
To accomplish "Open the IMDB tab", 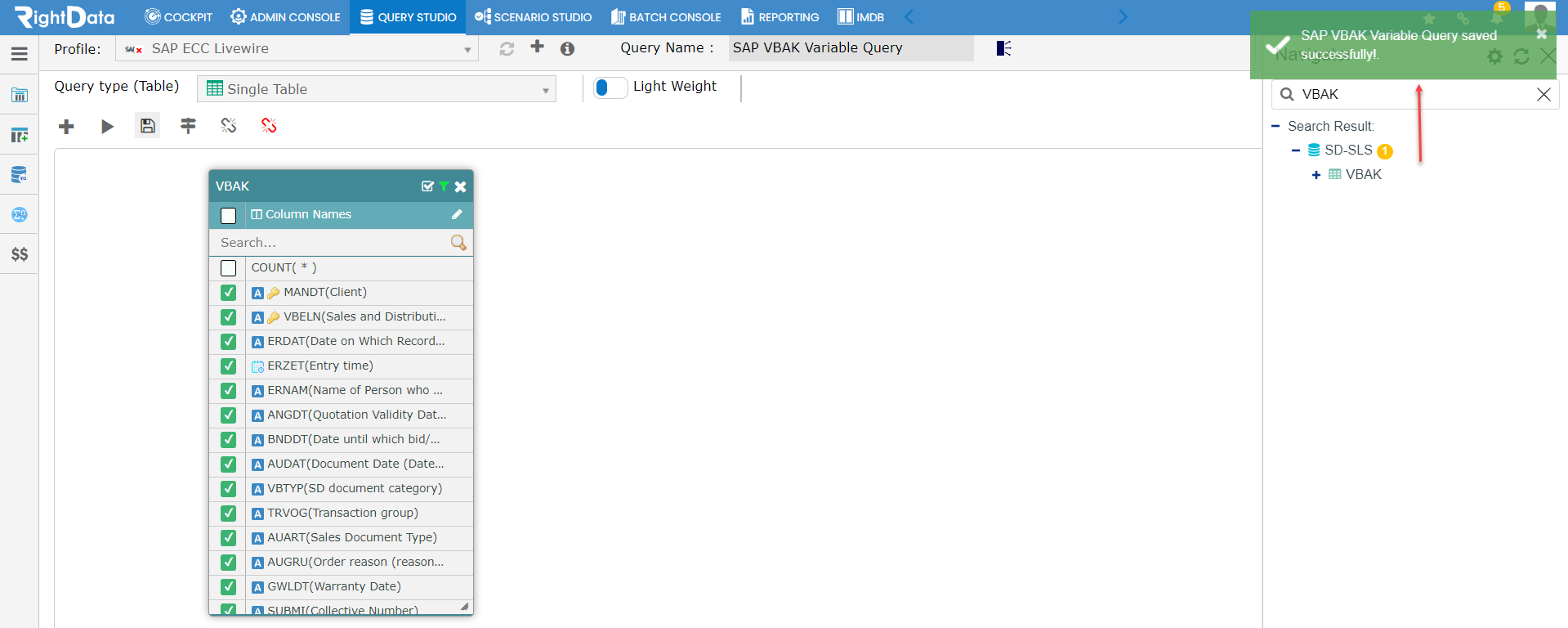I will coord(861,17).
